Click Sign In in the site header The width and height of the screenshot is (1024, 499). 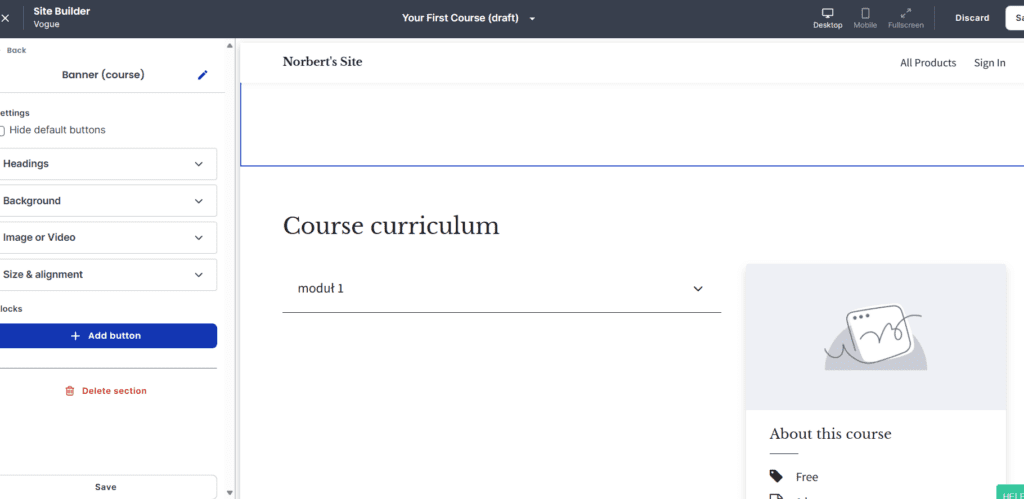click(x=989, y=63)
